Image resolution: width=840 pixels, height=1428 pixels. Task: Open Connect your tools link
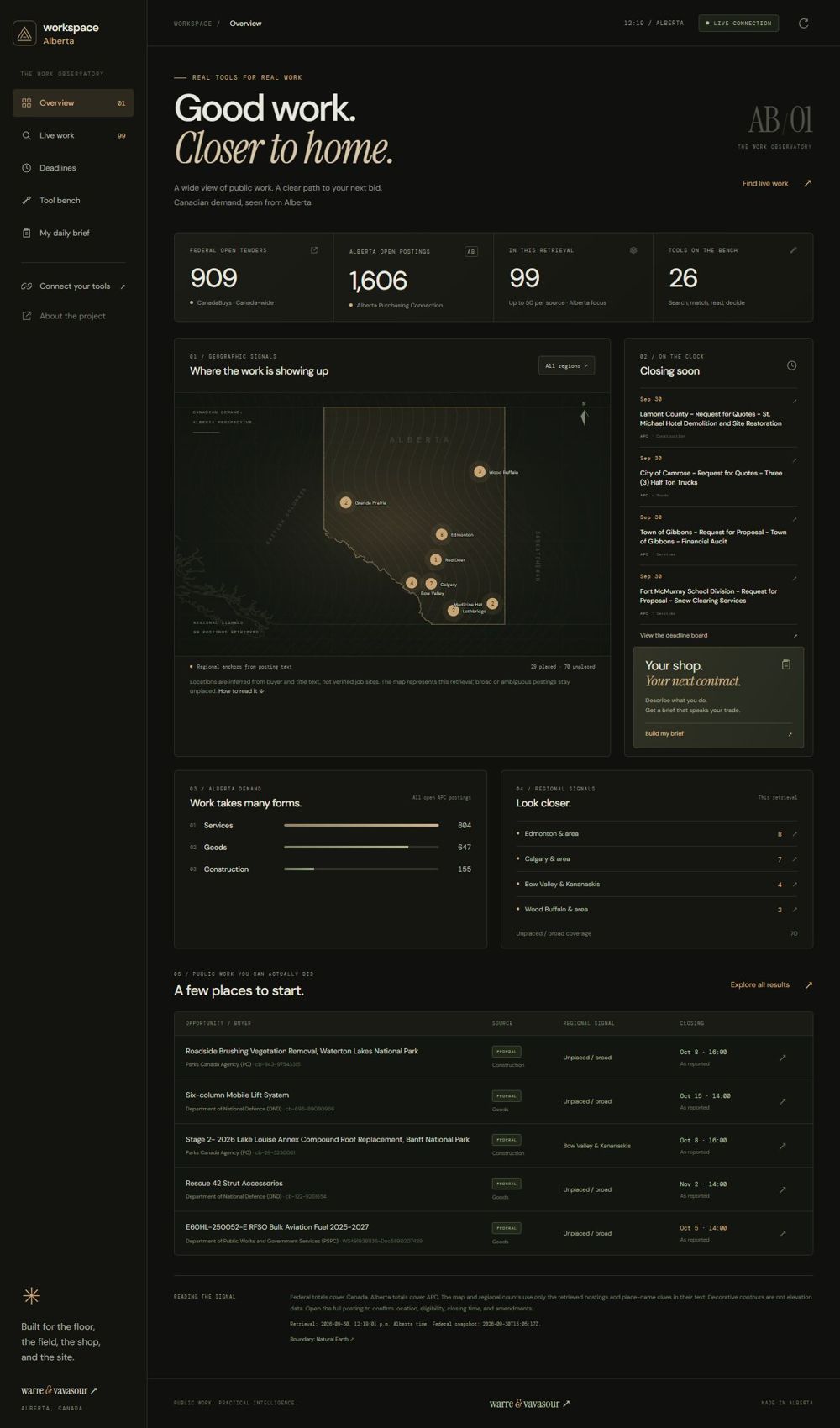73,286
